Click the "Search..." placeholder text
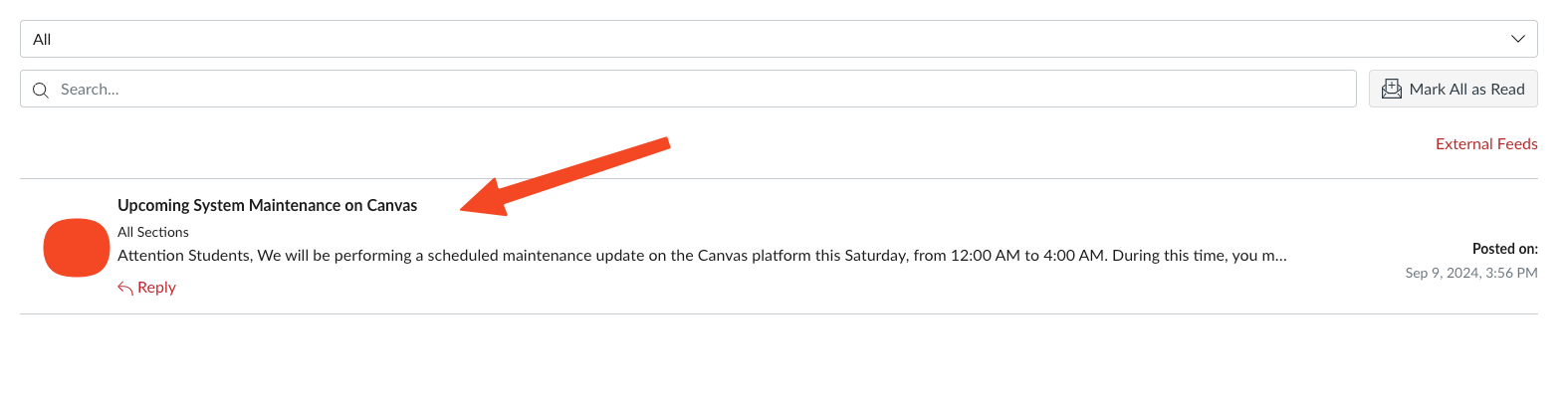Screen dimensions: 1568x410 pos(90,90)
